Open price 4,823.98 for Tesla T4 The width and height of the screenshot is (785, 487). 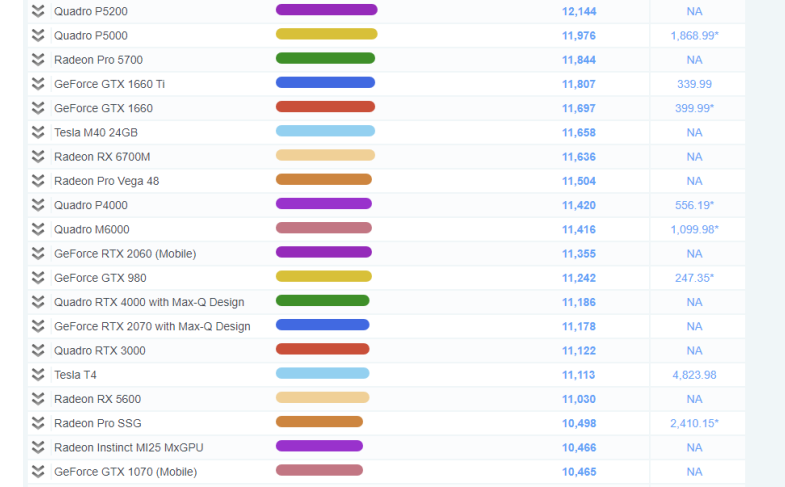(694, 375)
